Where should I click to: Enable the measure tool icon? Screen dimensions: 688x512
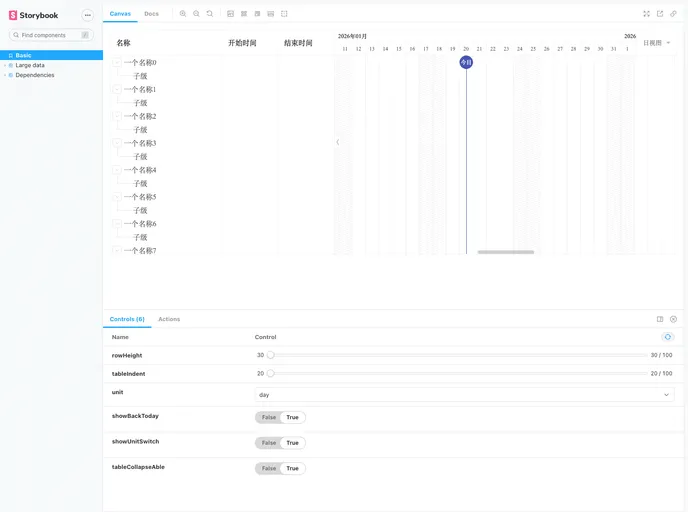pos(271,14)
